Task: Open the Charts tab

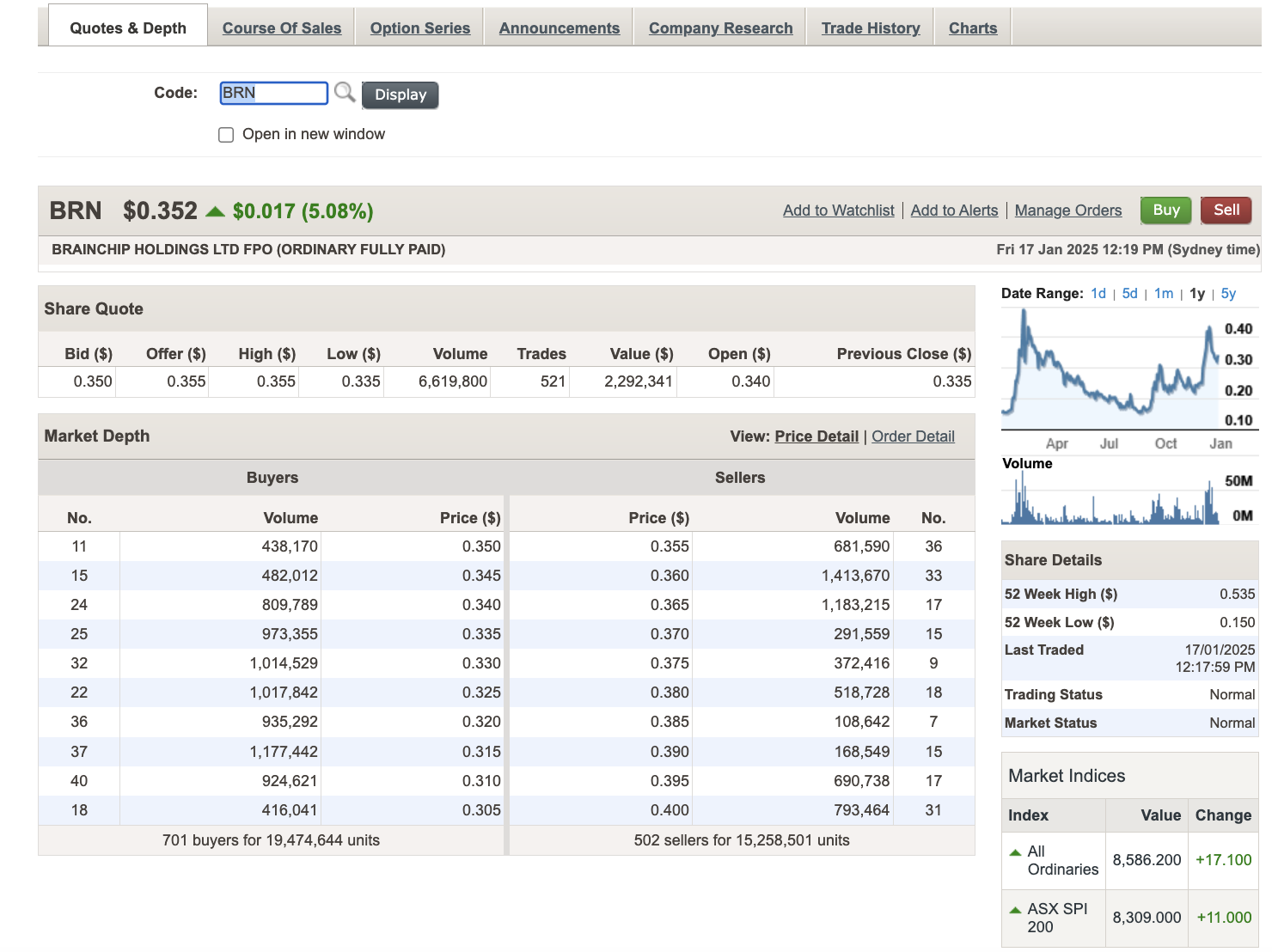Action: coord(973,28)
